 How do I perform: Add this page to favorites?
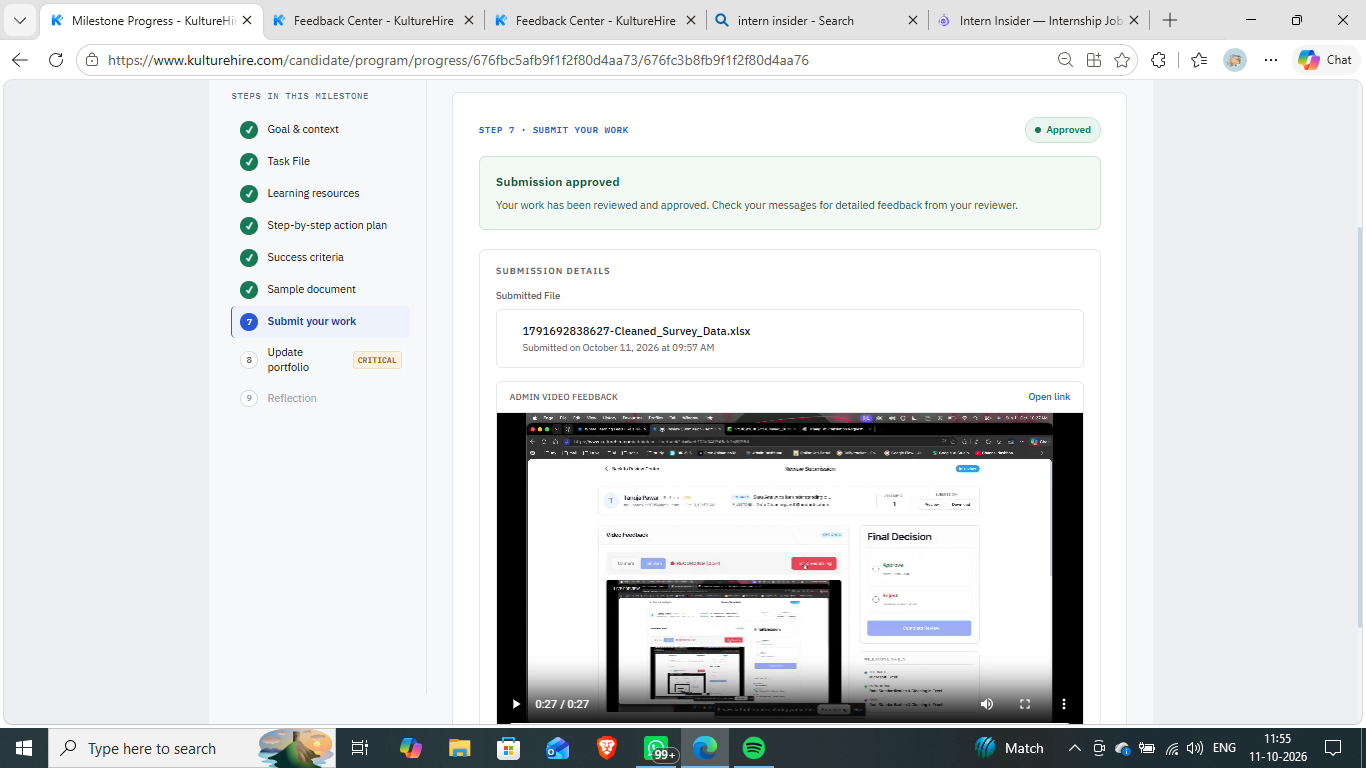tap(1122, 60)
